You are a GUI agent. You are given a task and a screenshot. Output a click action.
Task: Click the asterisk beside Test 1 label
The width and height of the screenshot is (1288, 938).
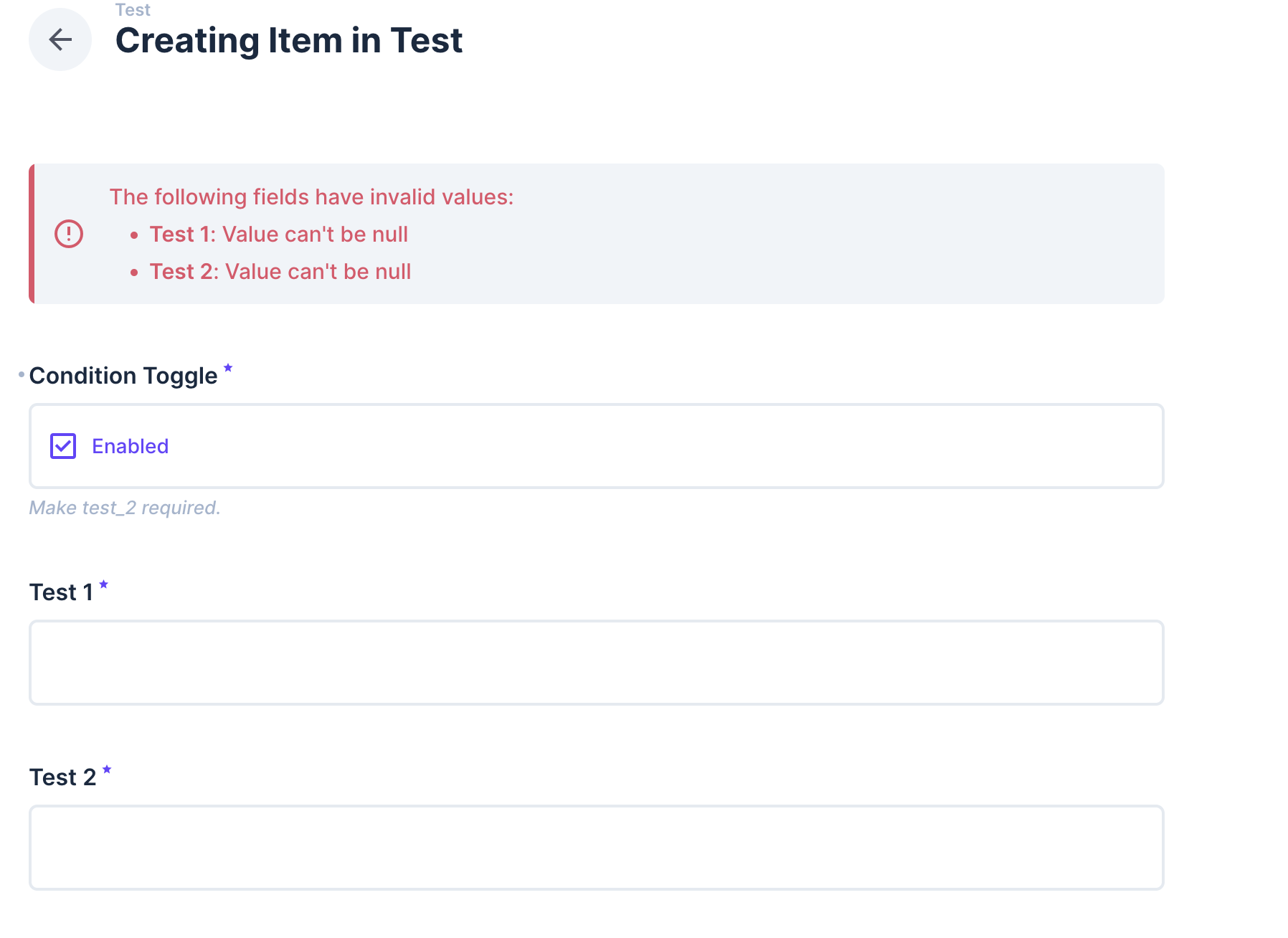coord(104,584)
